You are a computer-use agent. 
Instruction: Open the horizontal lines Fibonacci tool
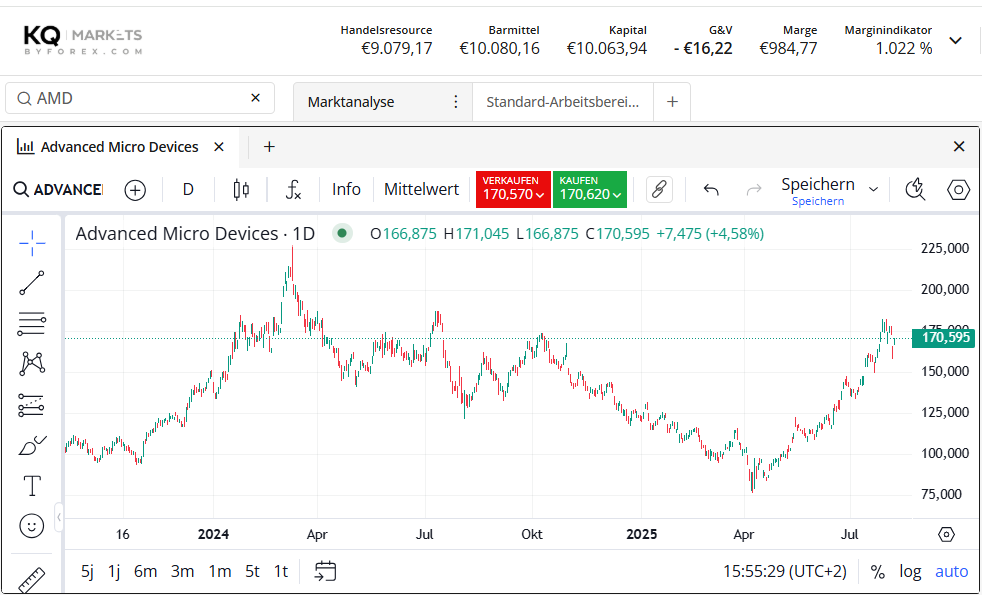click(32, 324)
